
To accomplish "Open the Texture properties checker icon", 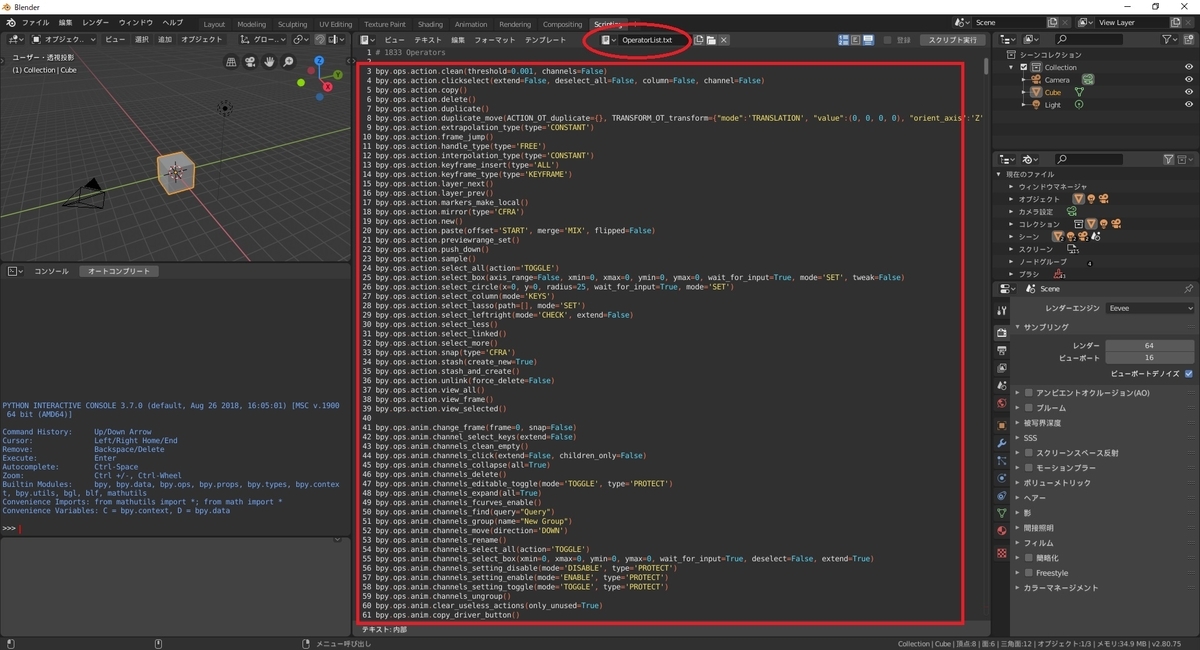I will pos(1002,552).
